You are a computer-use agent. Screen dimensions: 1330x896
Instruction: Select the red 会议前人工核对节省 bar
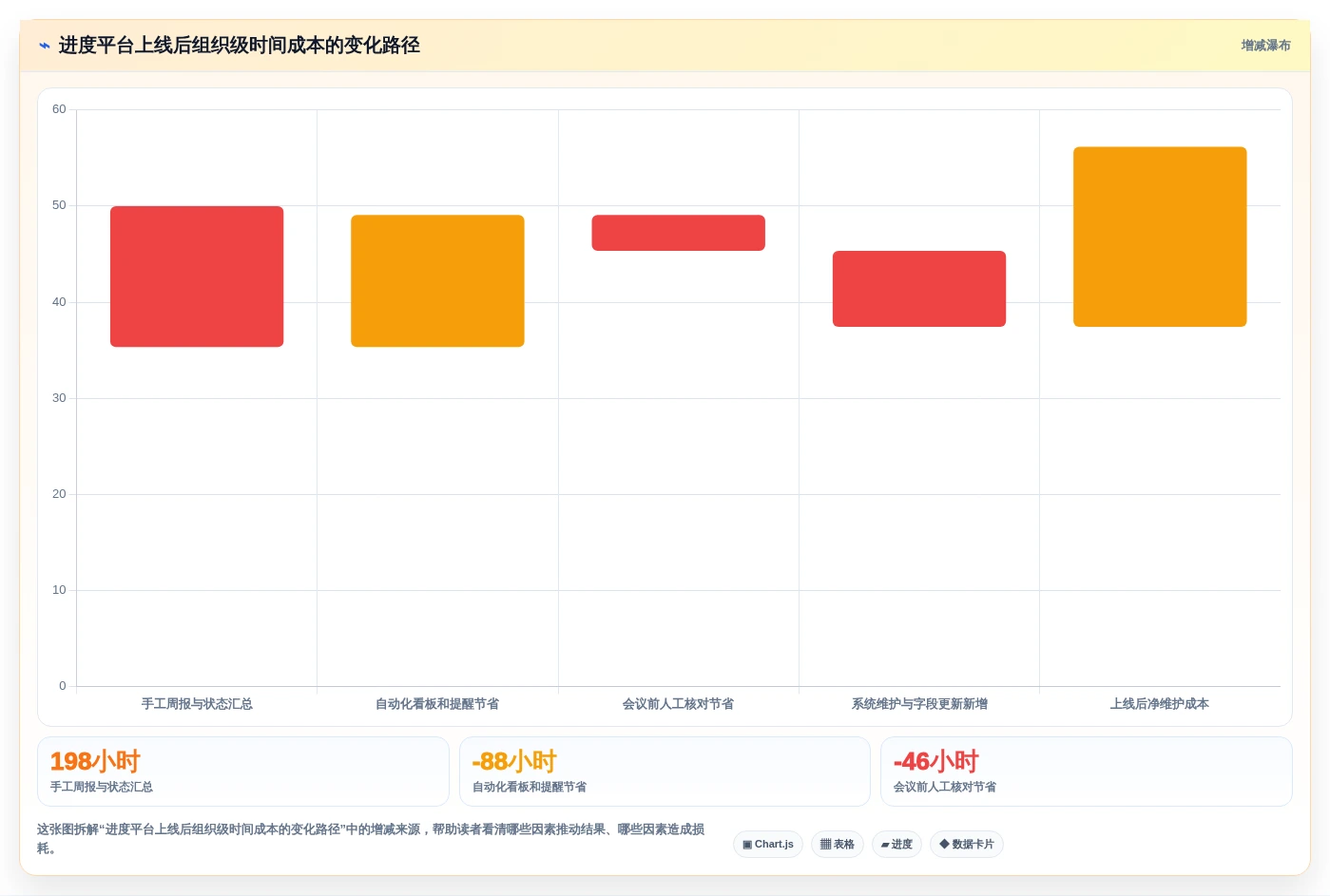pyautogui.click(x=678, y=233)
